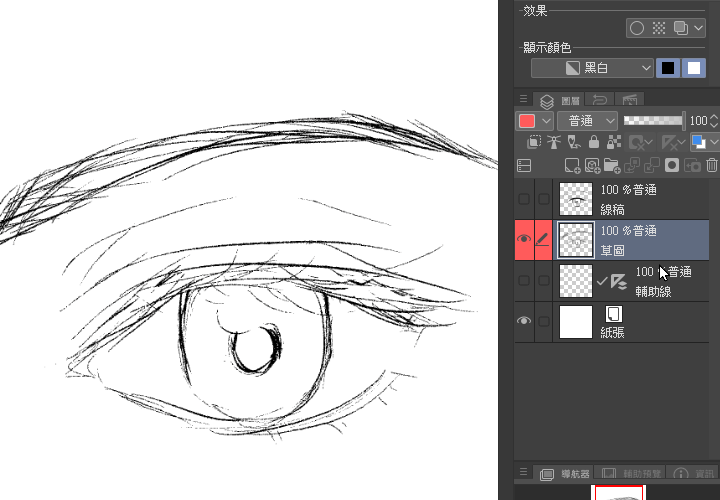Hide the 草圖 layer eye icon
The width and height of the screenshot is (720, 500).
click(524, 239)
